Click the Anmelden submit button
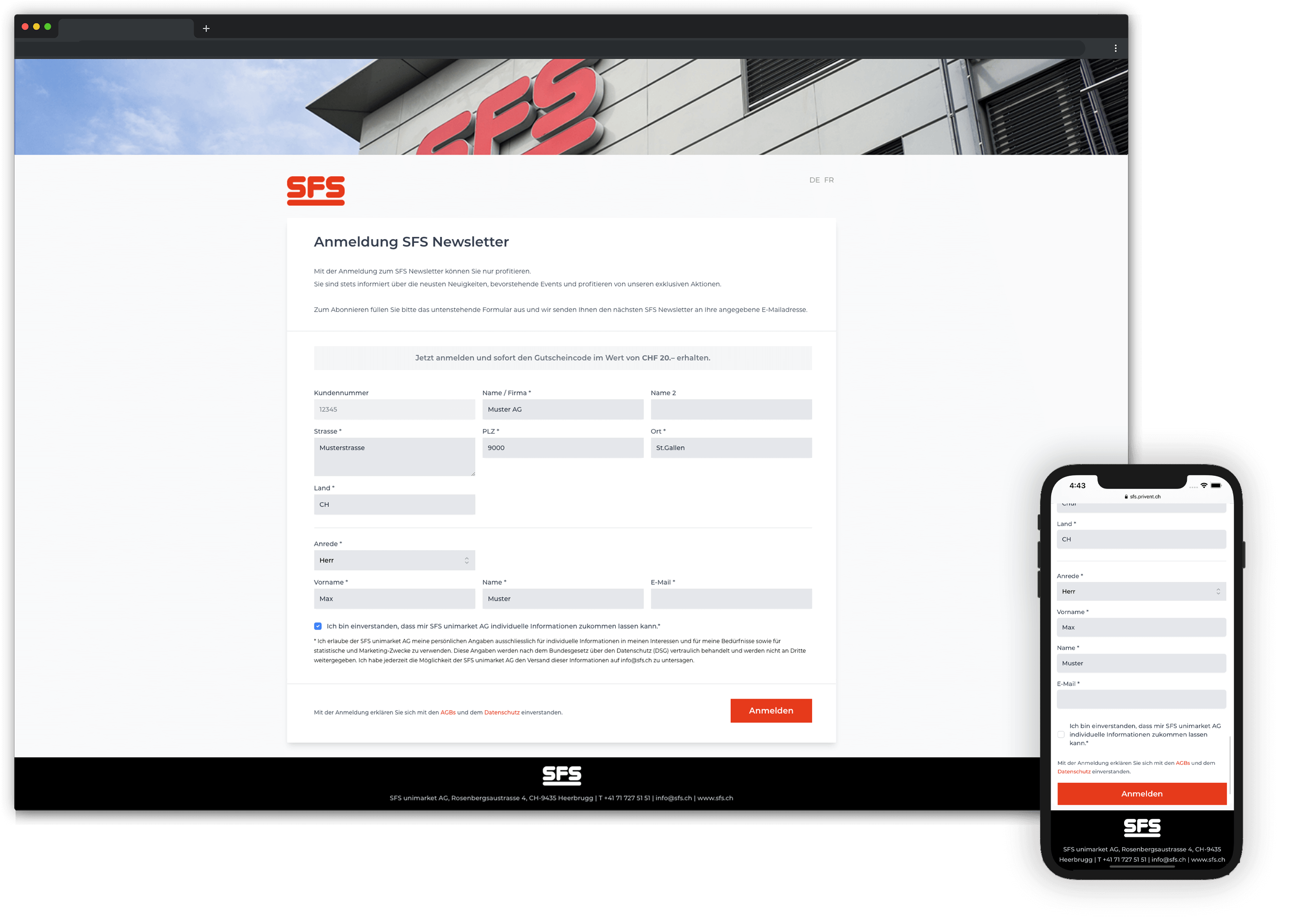 (x=770, y=711)
